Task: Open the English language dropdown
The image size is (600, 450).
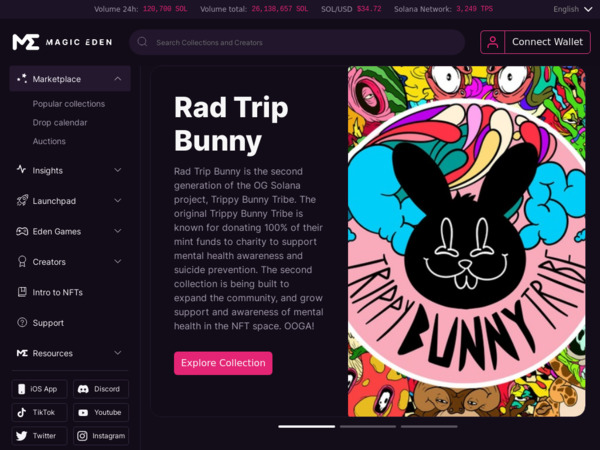Action: [572, 9]
